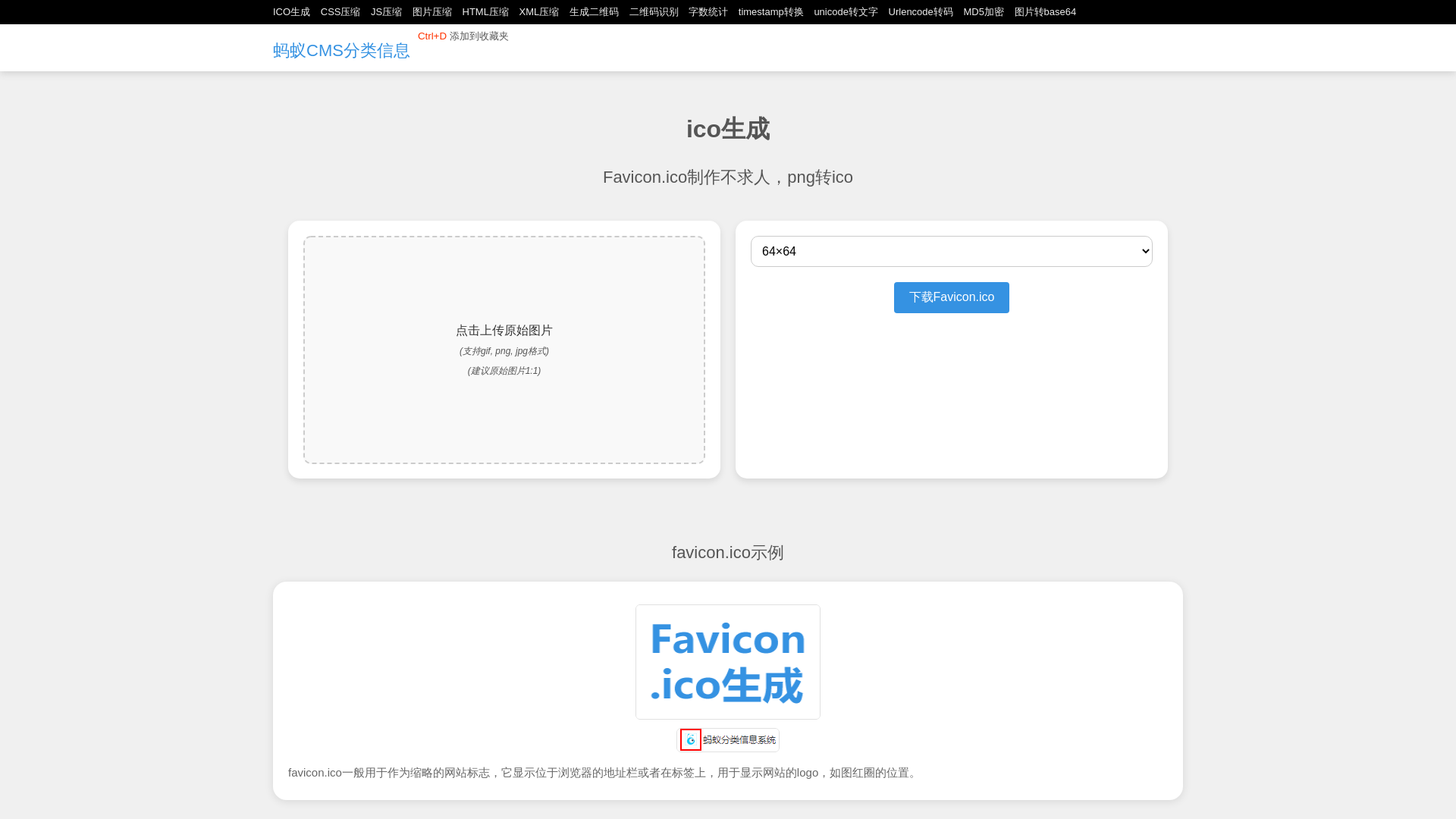Select HTML压缩 from top bar
The image size is (1456, 819).
485,12
